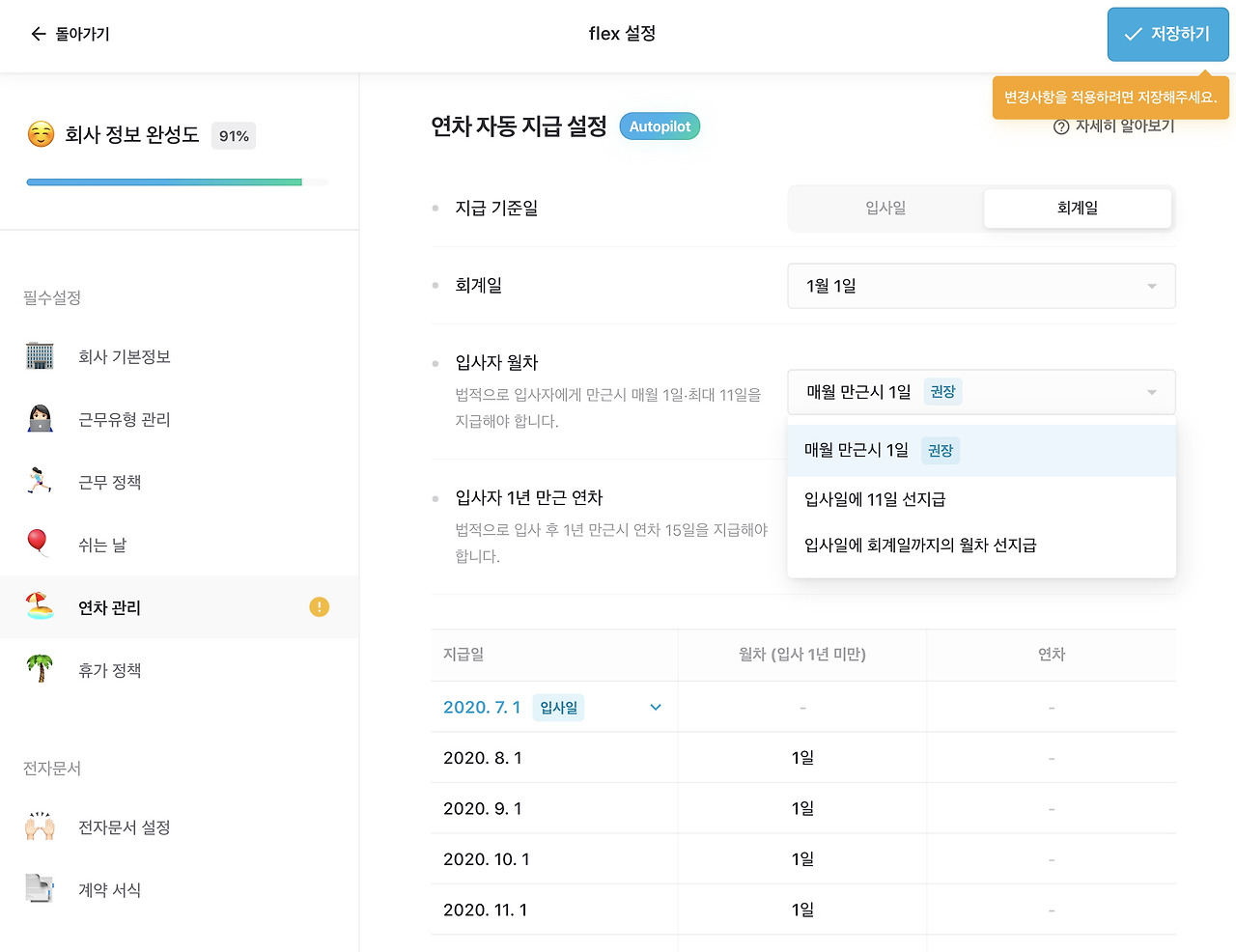Screen dimensions: 1236x952
Task: Click the 권장 tag in the dropdown field
Action: click(x=942, y=392)
